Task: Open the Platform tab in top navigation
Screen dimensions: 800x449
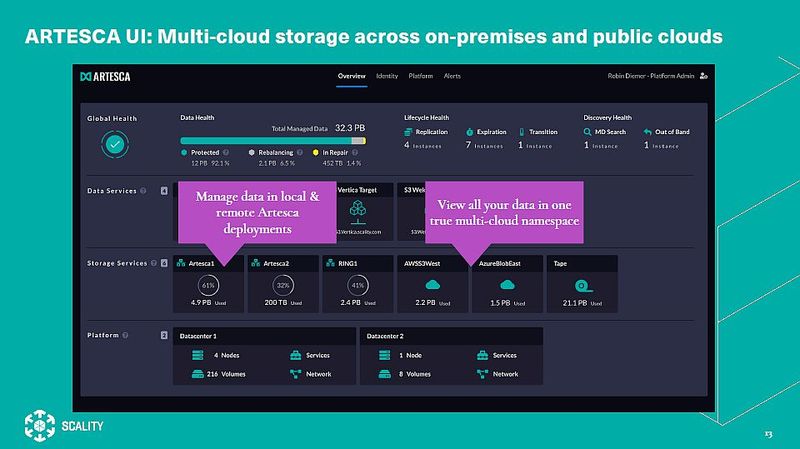Action: [420, 76]
